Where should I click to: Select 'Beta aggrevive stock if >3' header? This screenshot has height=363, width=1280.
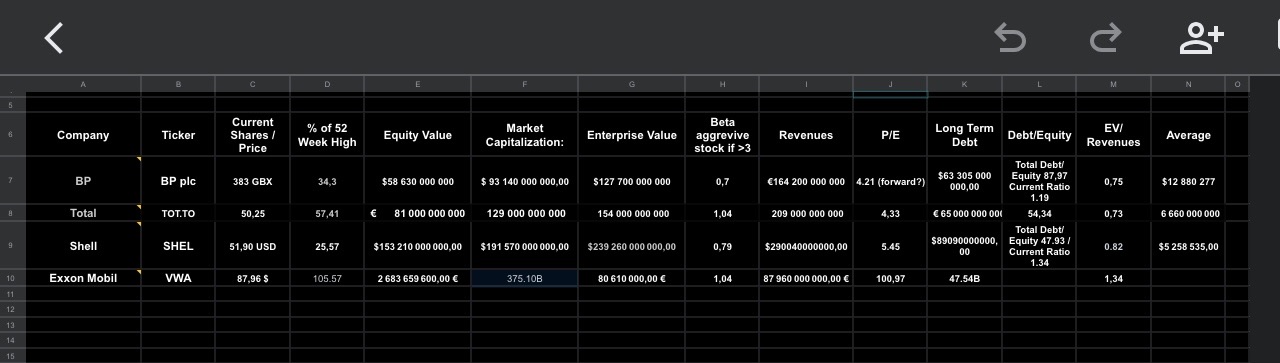(x=722, y=135)
